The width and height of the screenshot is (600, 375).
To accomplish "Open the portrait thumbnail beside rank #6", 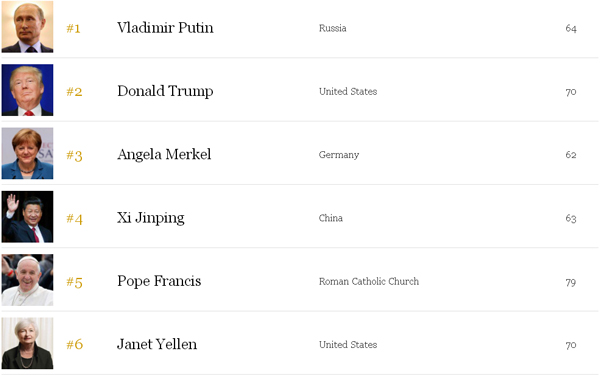I will pos(27,343).
